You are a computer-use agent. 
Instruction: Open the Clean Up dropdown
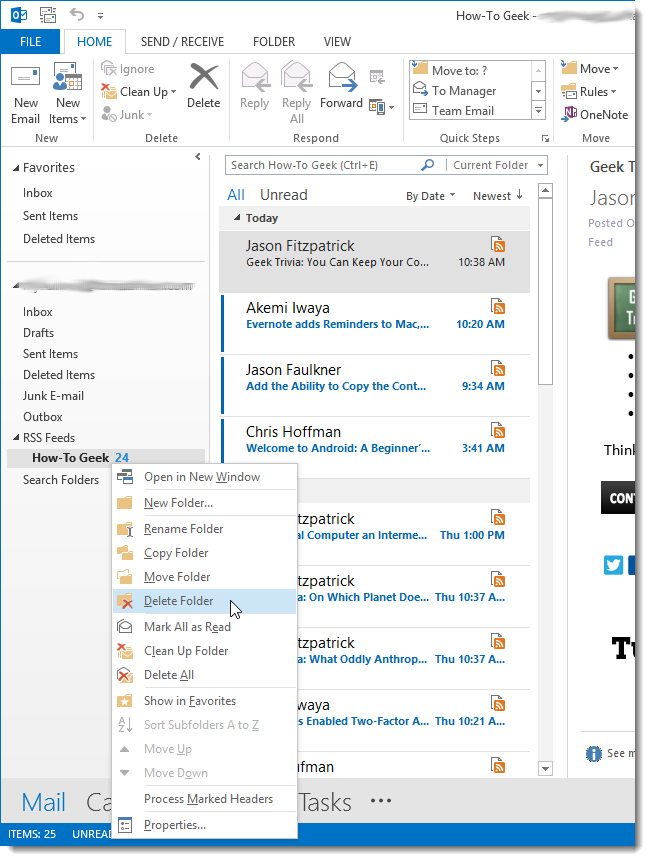tap(173, 92)
